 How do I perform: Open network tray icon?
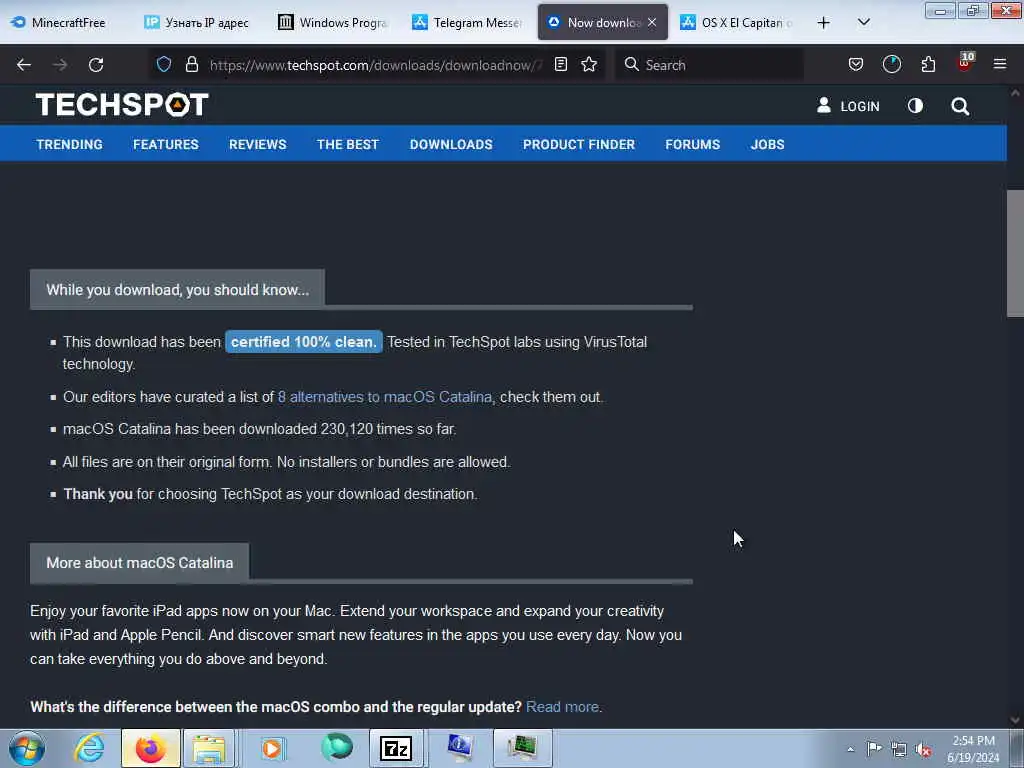click(x=899, y=749)
